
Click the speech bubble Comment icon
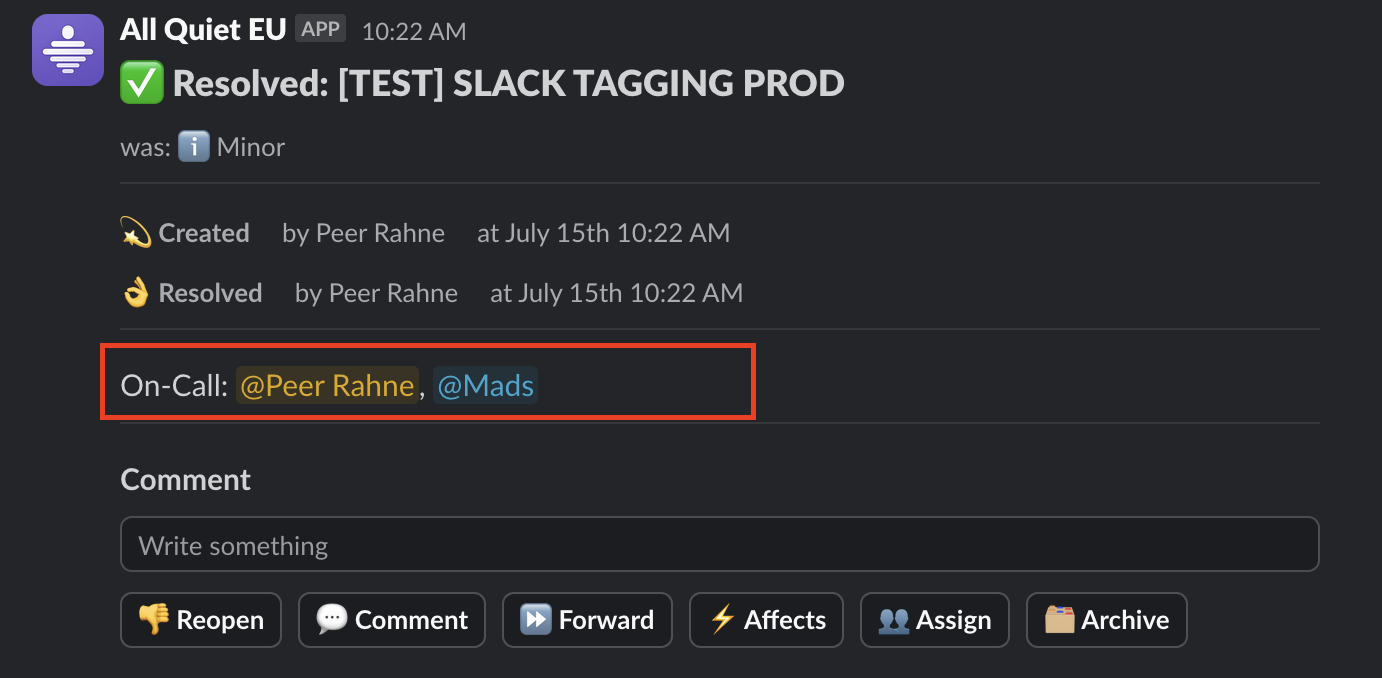pyautogui.click(x=332, y=620)
